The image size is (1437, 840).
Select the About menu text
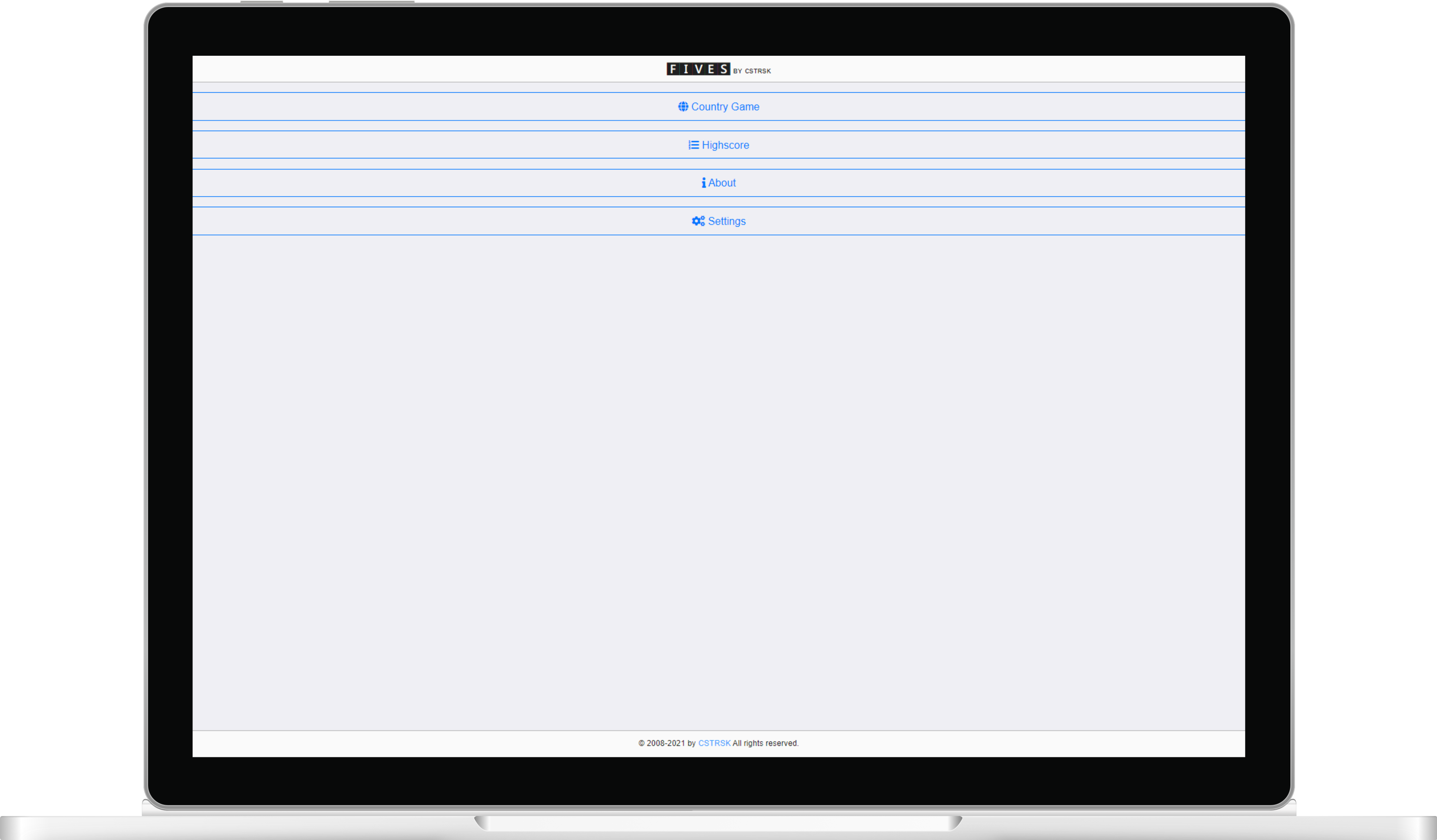722,183
